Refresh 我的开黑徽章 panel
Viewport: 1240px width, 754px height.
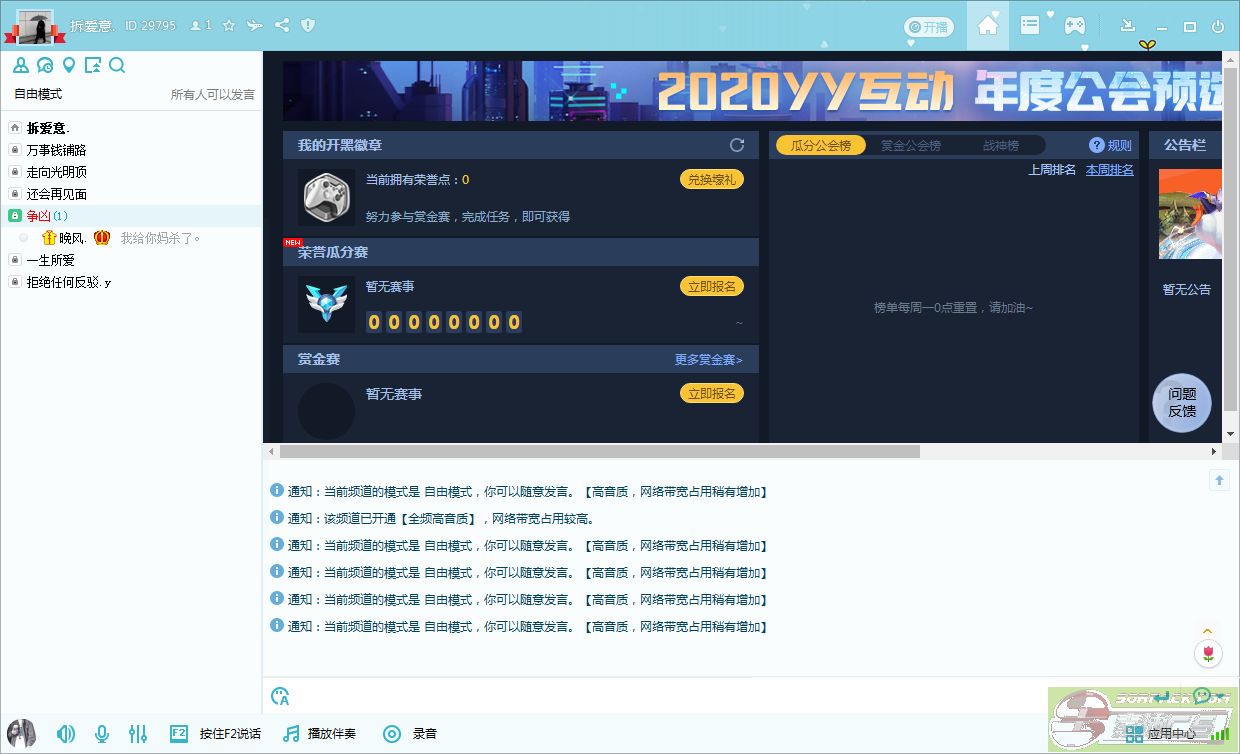point(737,145)
